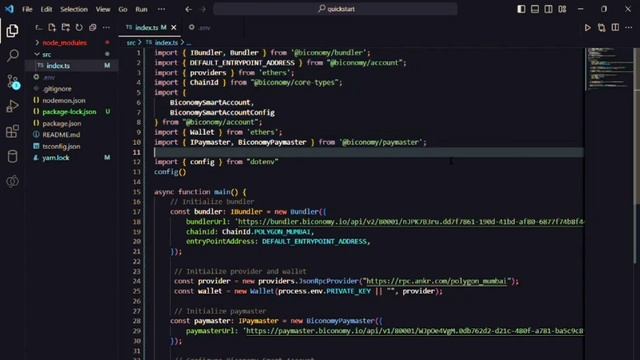The image size is (640, 360).
Task: Click 'ChainId.POLYGON_MUMBAI' on line 19
Action: (x=267, y=232)
